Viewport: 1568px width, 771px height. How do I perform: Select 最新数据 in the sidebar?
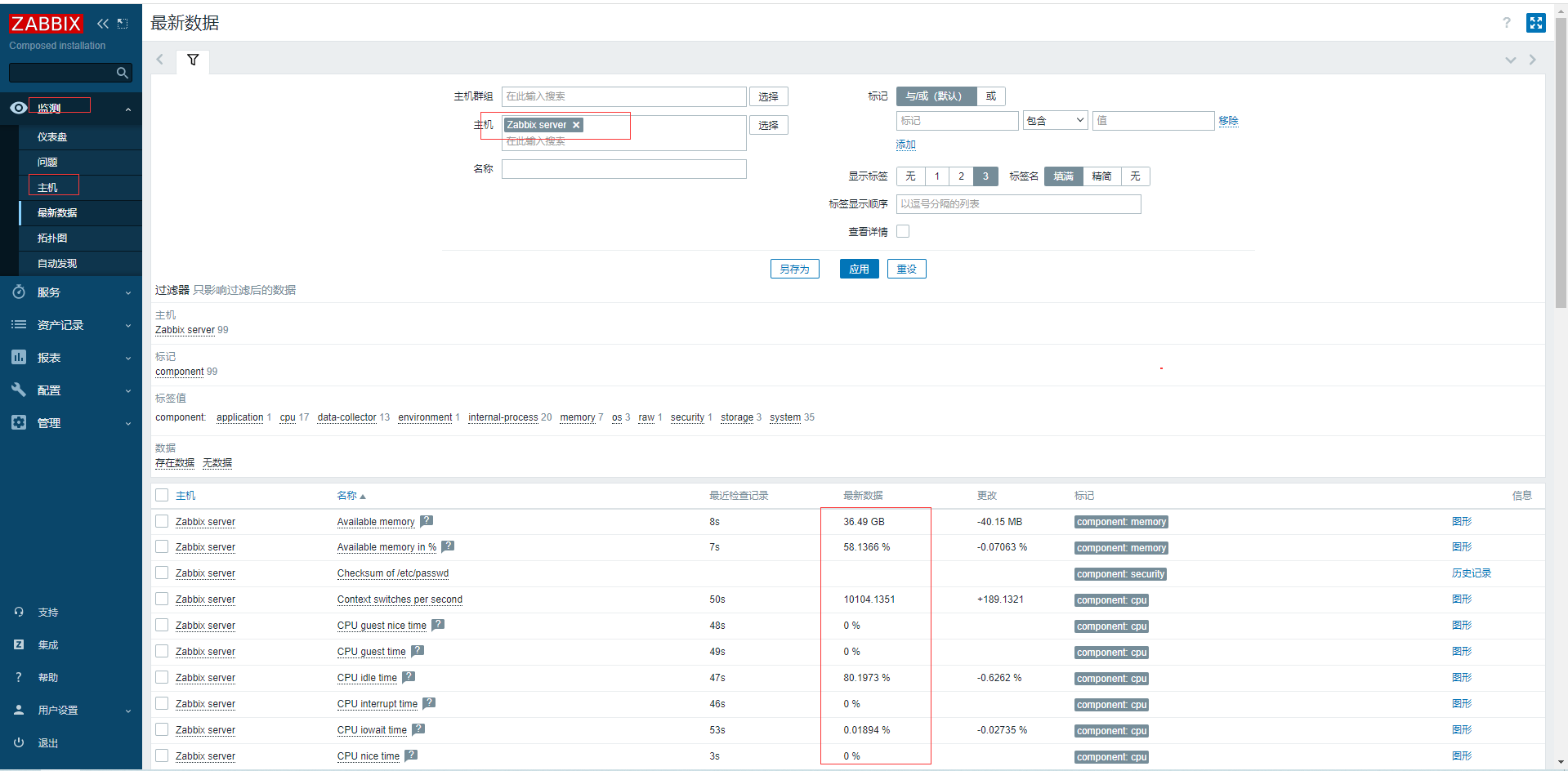tap(57, 213)
